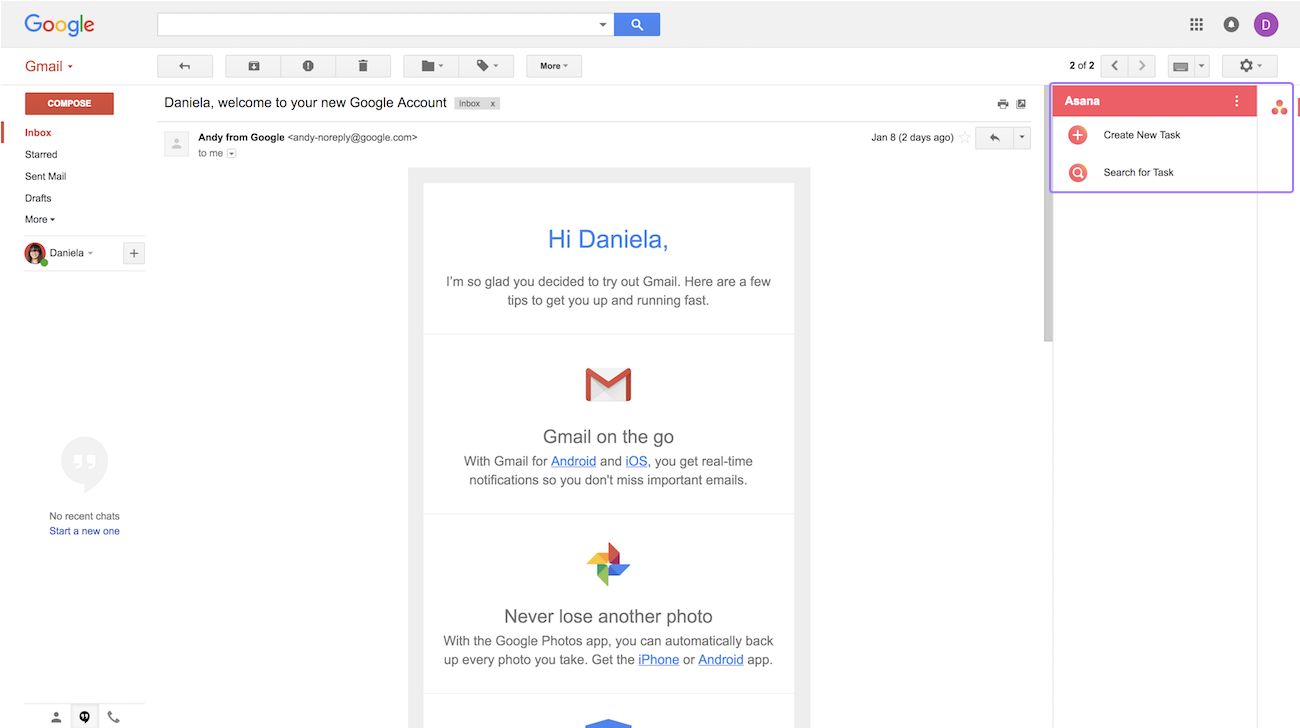This screenshot has width=1300, height=728.
Task: Compose a new email
Action: [x=69, y=103]
